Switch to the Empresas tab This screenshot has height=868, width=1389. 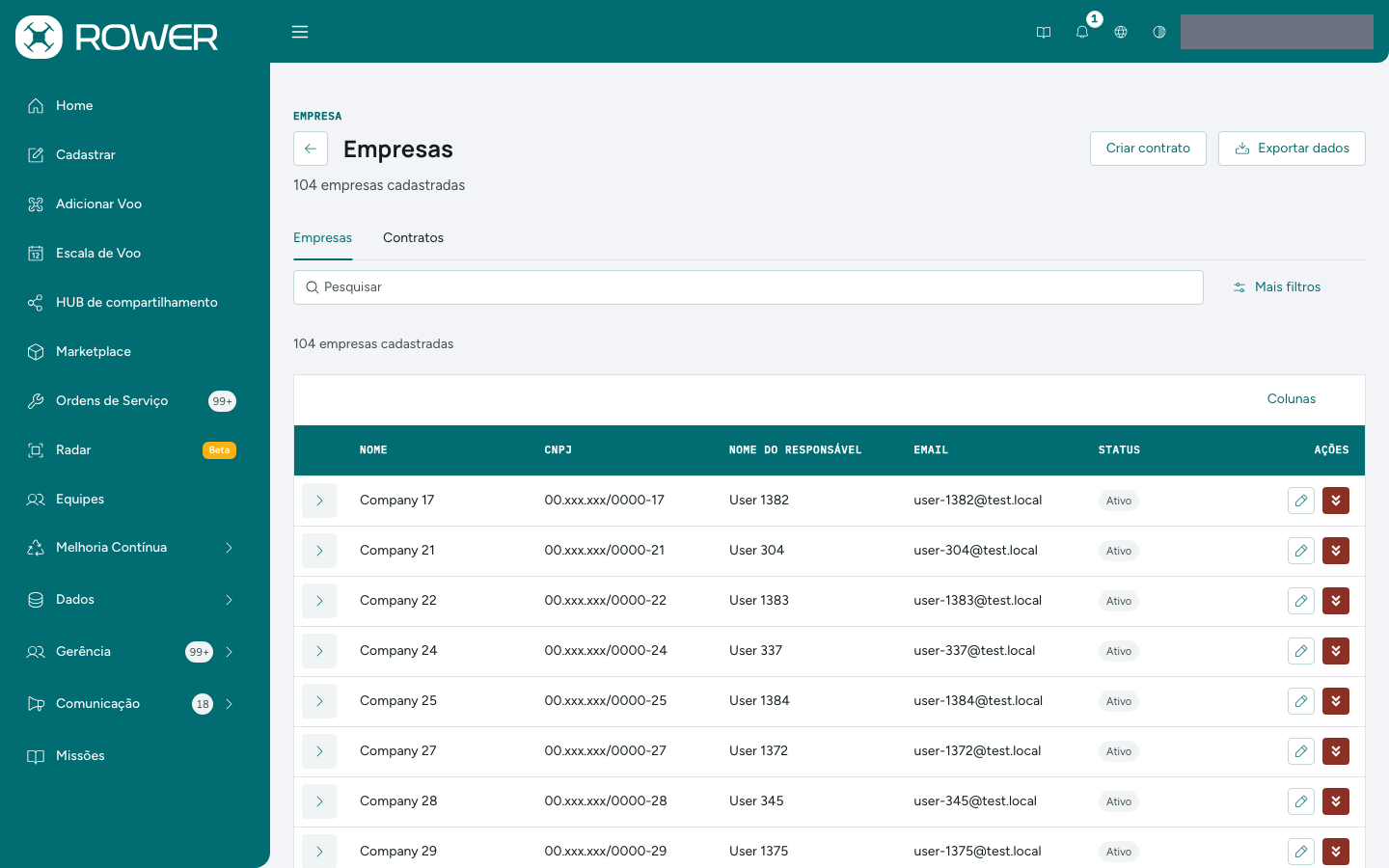pyautogui.click(x=322, y=238)
